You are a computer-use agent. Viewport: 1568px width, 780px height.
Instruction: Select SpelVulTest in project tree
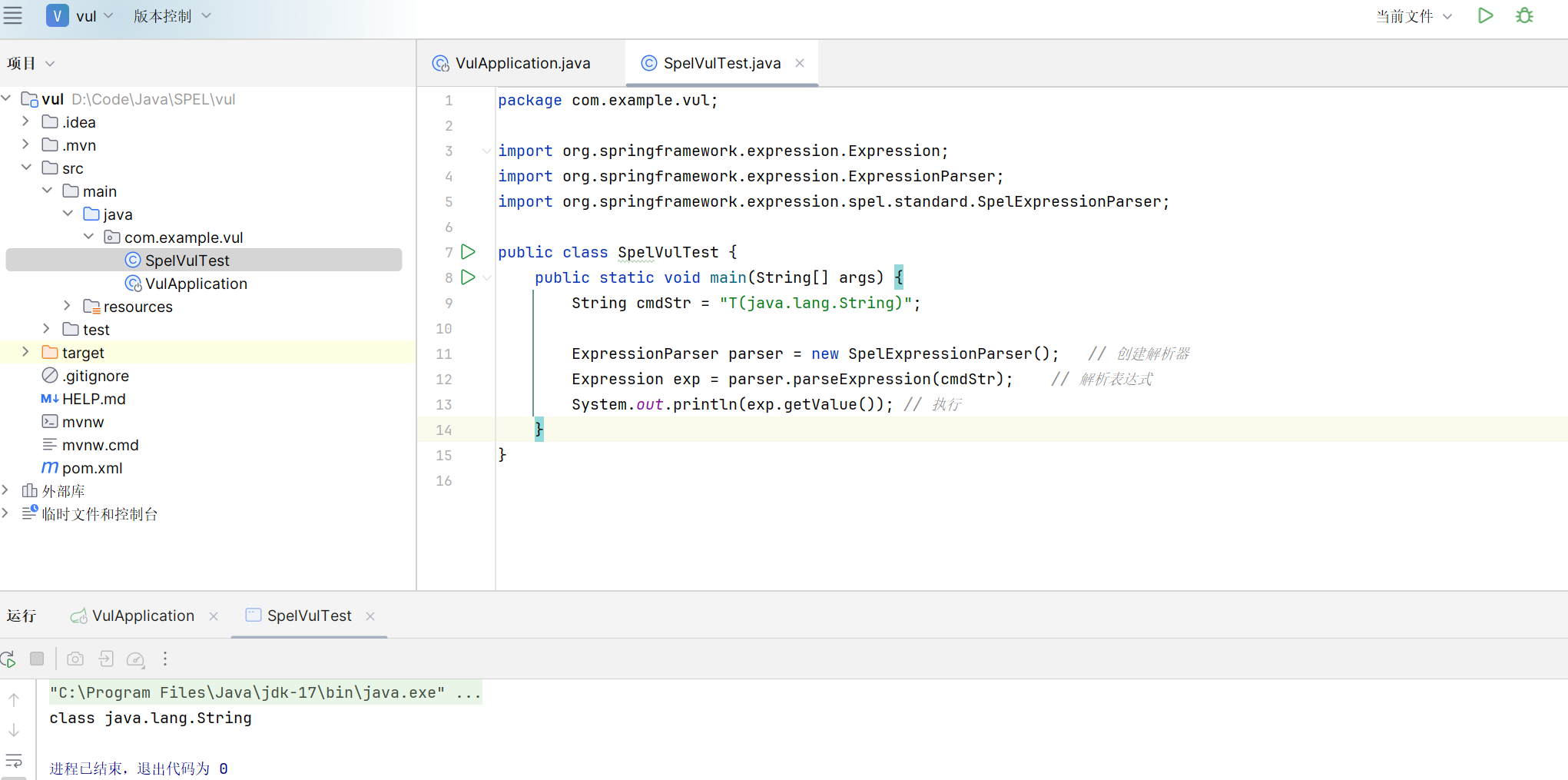tap(204, 261)
